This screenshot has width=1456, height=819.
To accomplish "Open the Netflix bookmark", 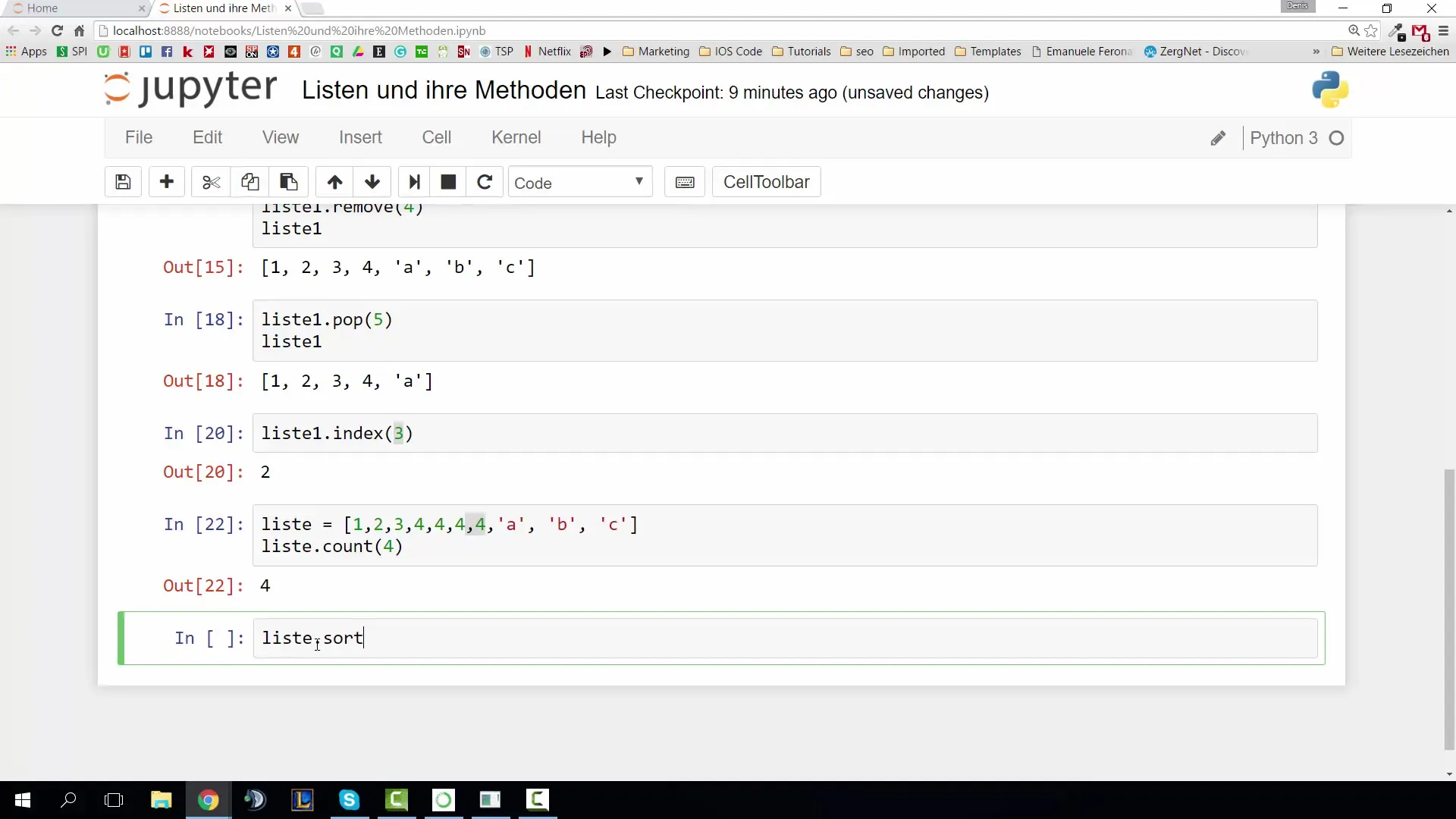I will (x=547, y=52).
